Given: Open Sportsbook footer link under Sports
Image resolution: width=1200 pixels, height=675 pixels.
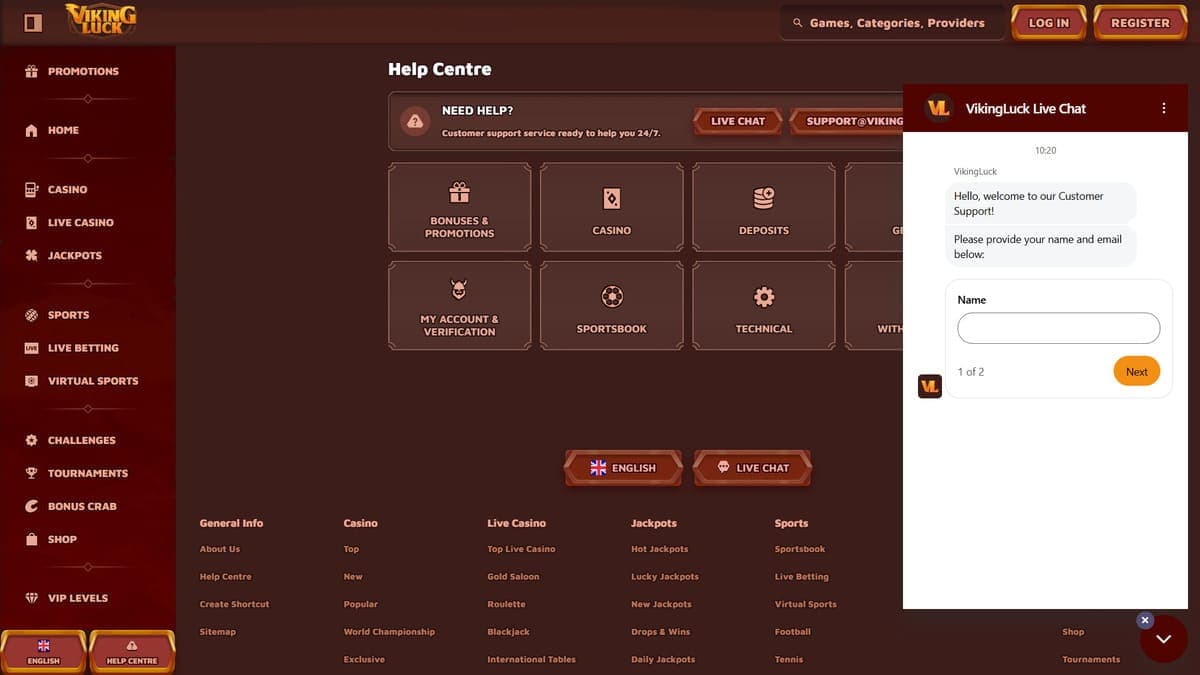Looking at the screenshot, I should (x=800, y=549).
